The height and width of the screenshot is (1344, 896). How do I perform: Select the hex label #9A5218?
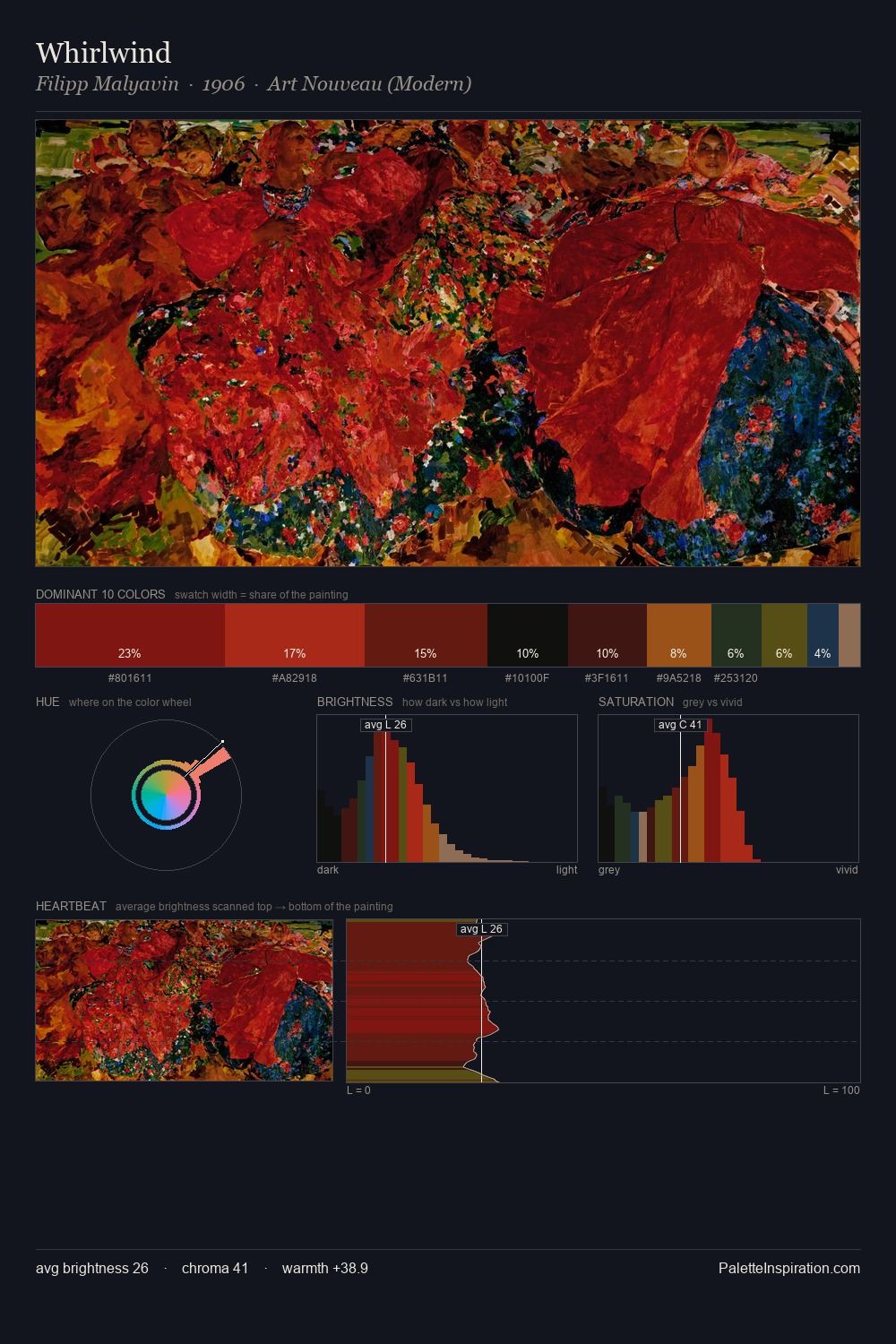[679, 678]
